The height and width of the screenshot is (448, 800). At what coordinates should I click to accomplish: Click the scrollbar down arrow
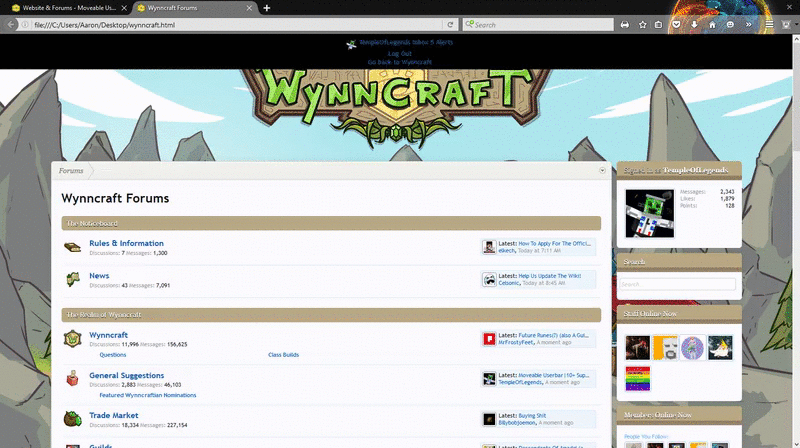pos(796,444)
